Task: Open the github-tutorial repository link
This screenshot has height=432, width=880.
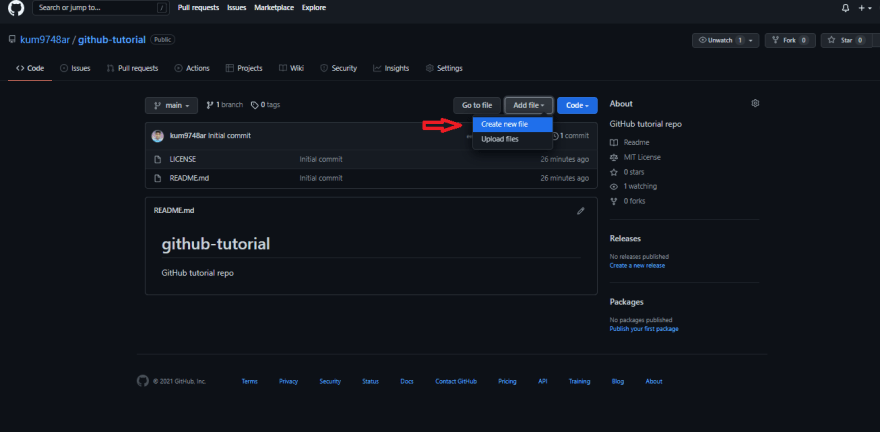Action: tap(112, 40)
